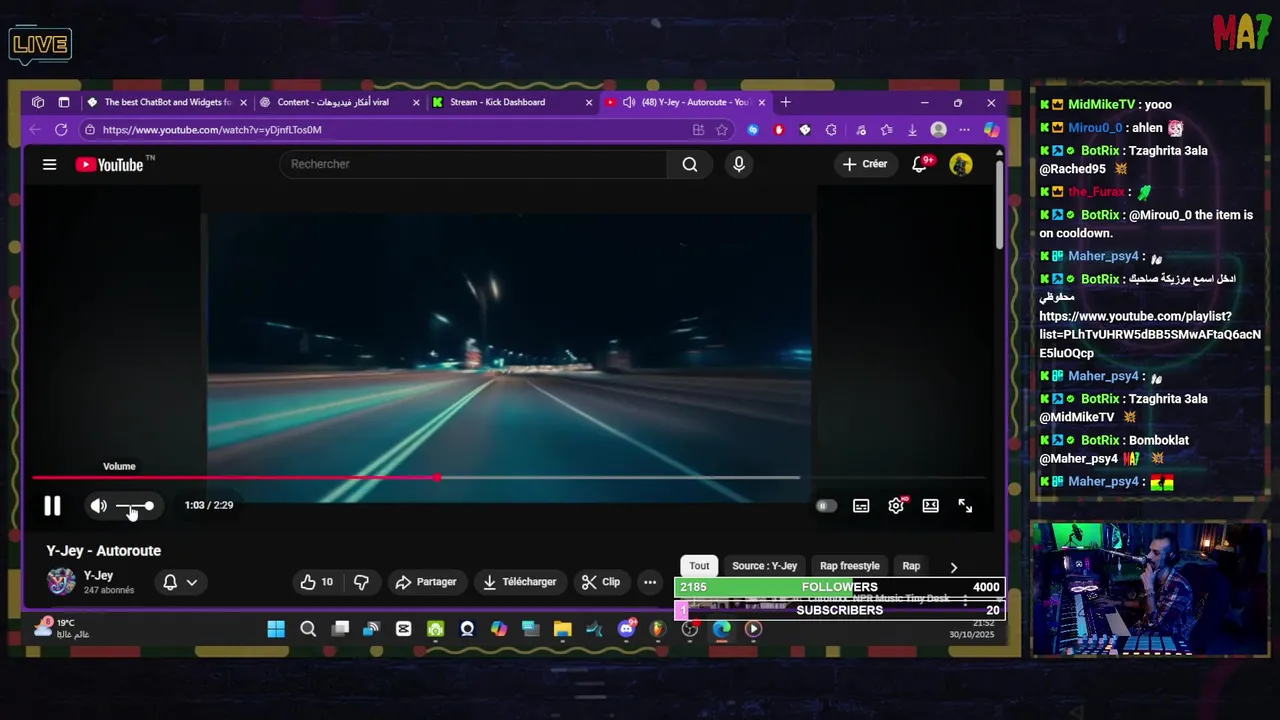Dislike the video

pyautogui.click(x=361, y=582)
